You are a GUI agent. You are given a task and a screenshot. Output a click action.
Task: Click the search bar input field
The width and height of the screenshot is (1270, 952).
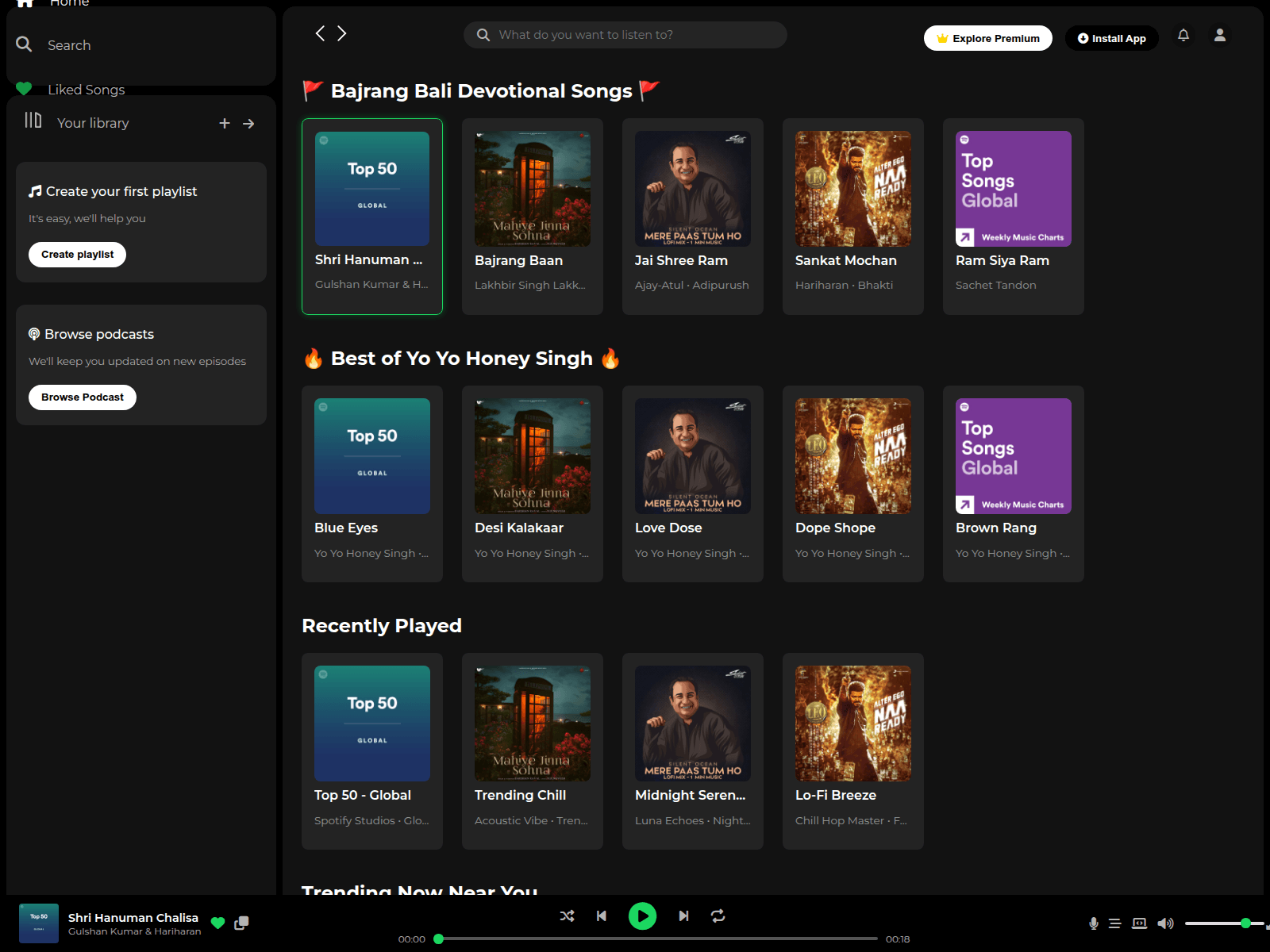(x=625, y=35)
